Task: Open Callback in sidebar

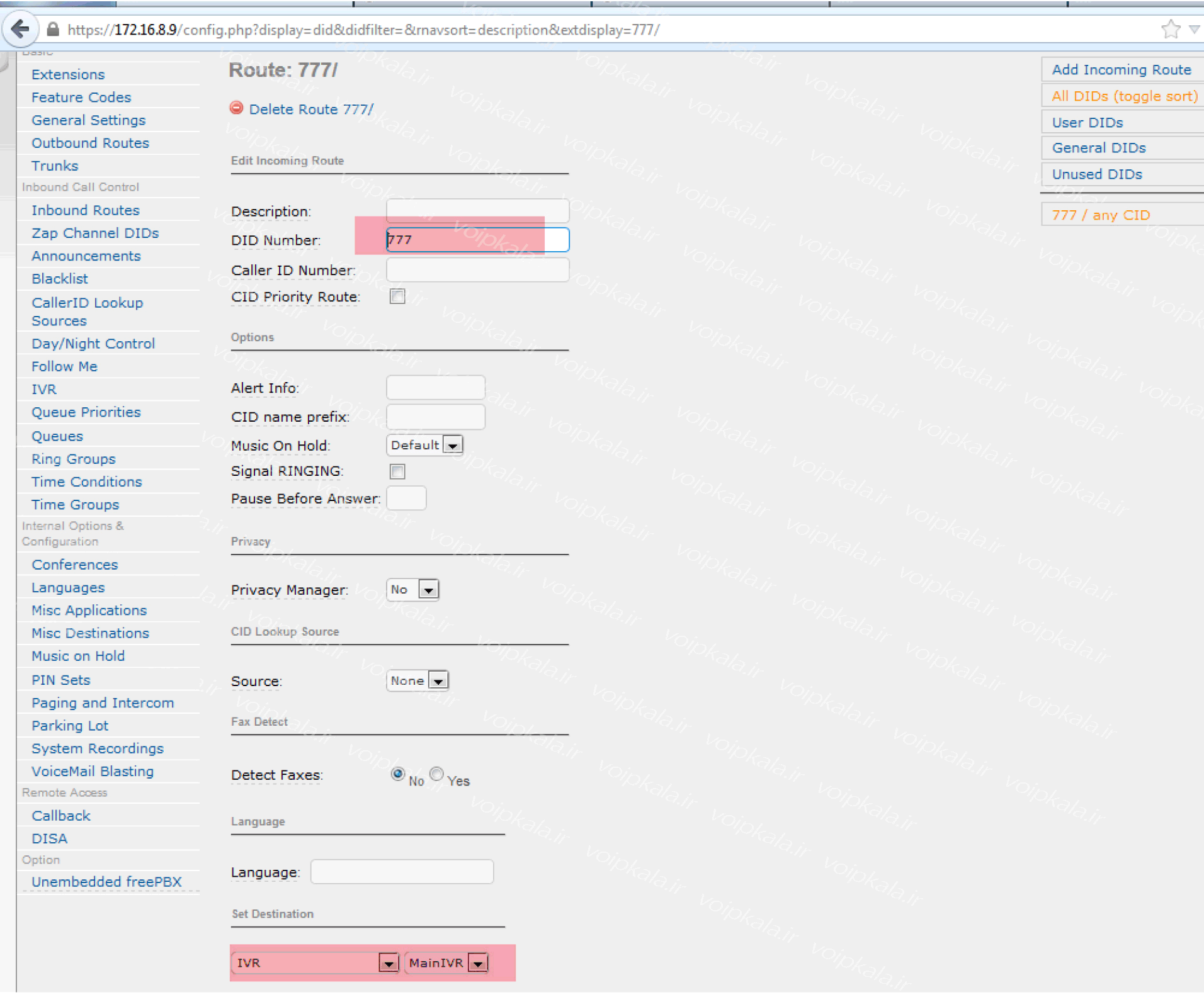Action: [61, 816]
